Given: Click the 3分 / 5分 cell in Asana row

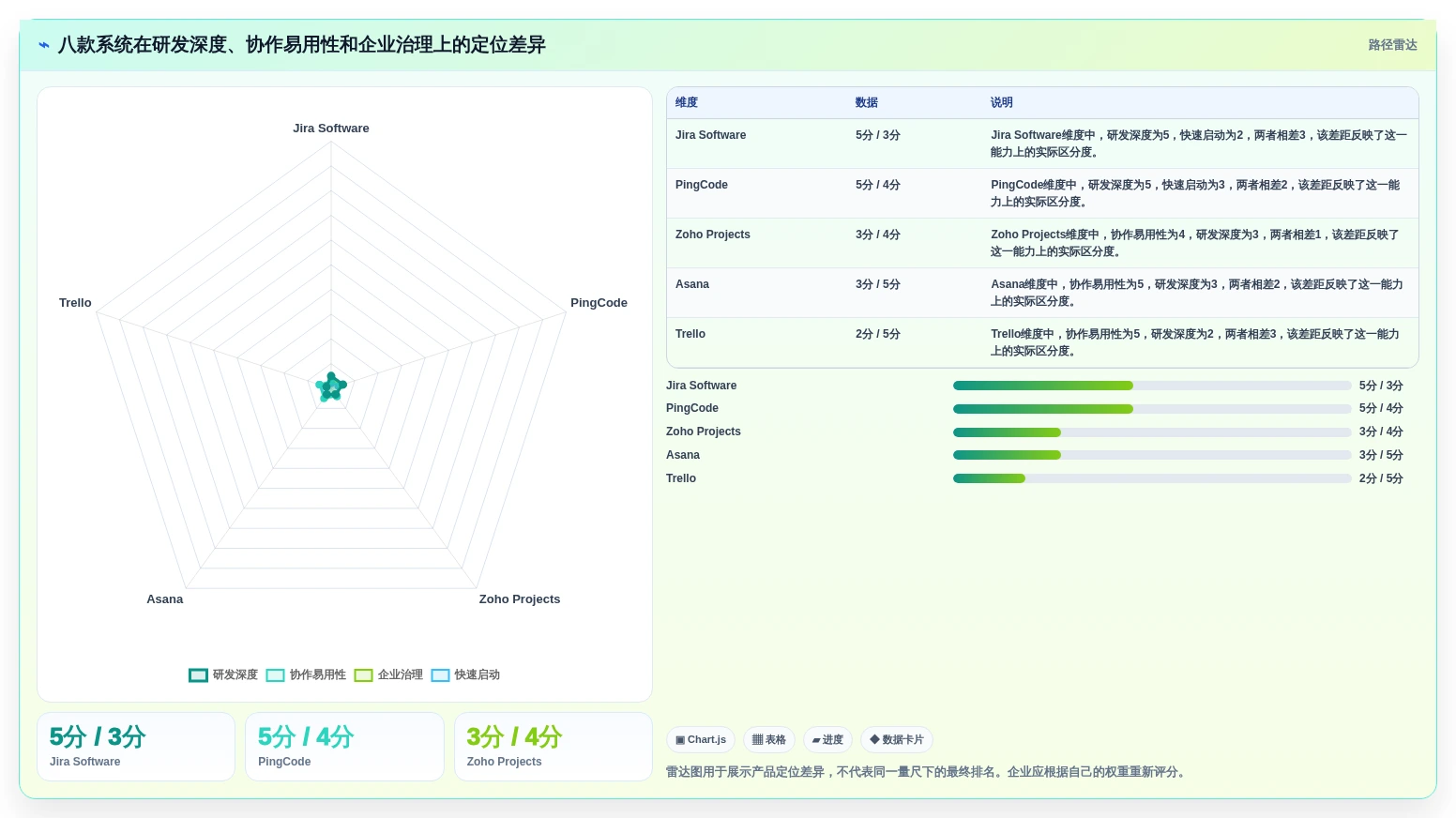Looking at the screenshot, I should tap(878, 284).
